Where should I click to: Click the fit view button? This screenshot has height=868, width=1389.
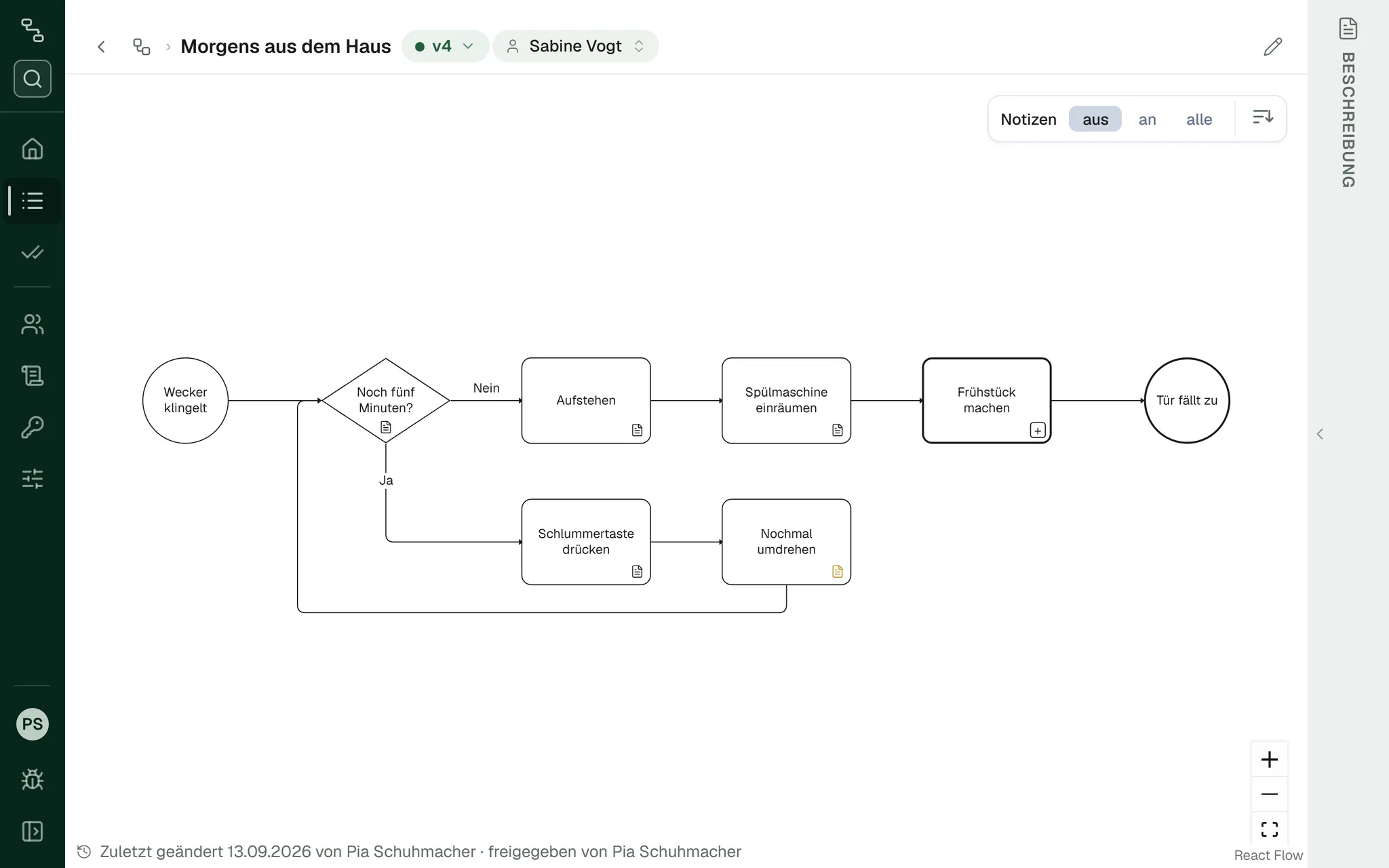tap(1270, 829)
